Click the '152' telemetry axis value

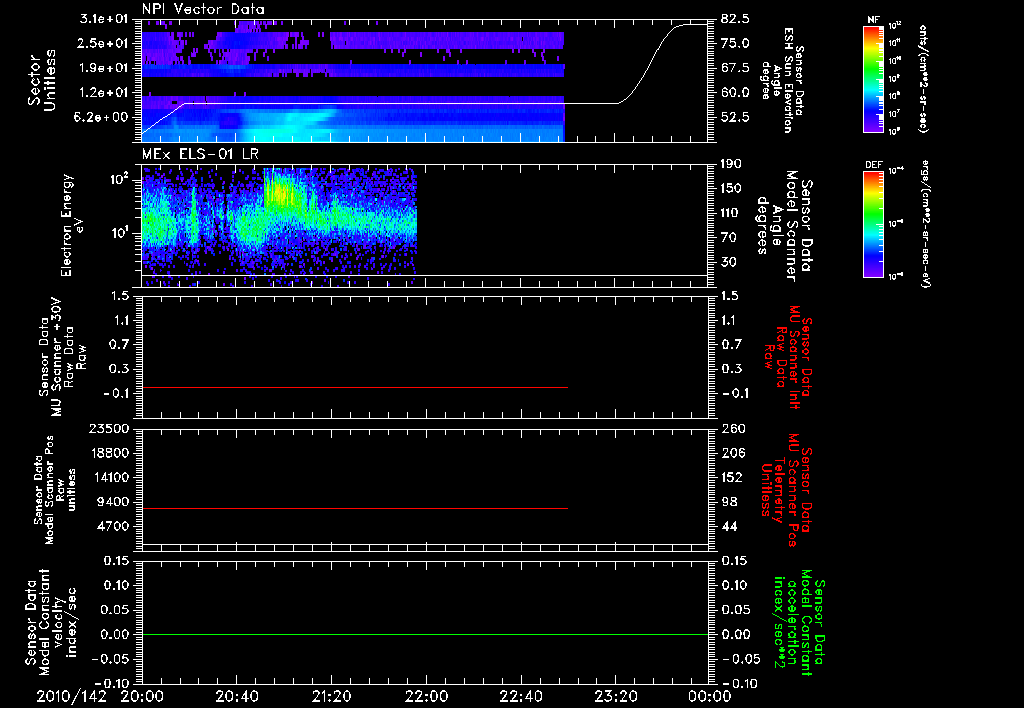pos(732,477)
